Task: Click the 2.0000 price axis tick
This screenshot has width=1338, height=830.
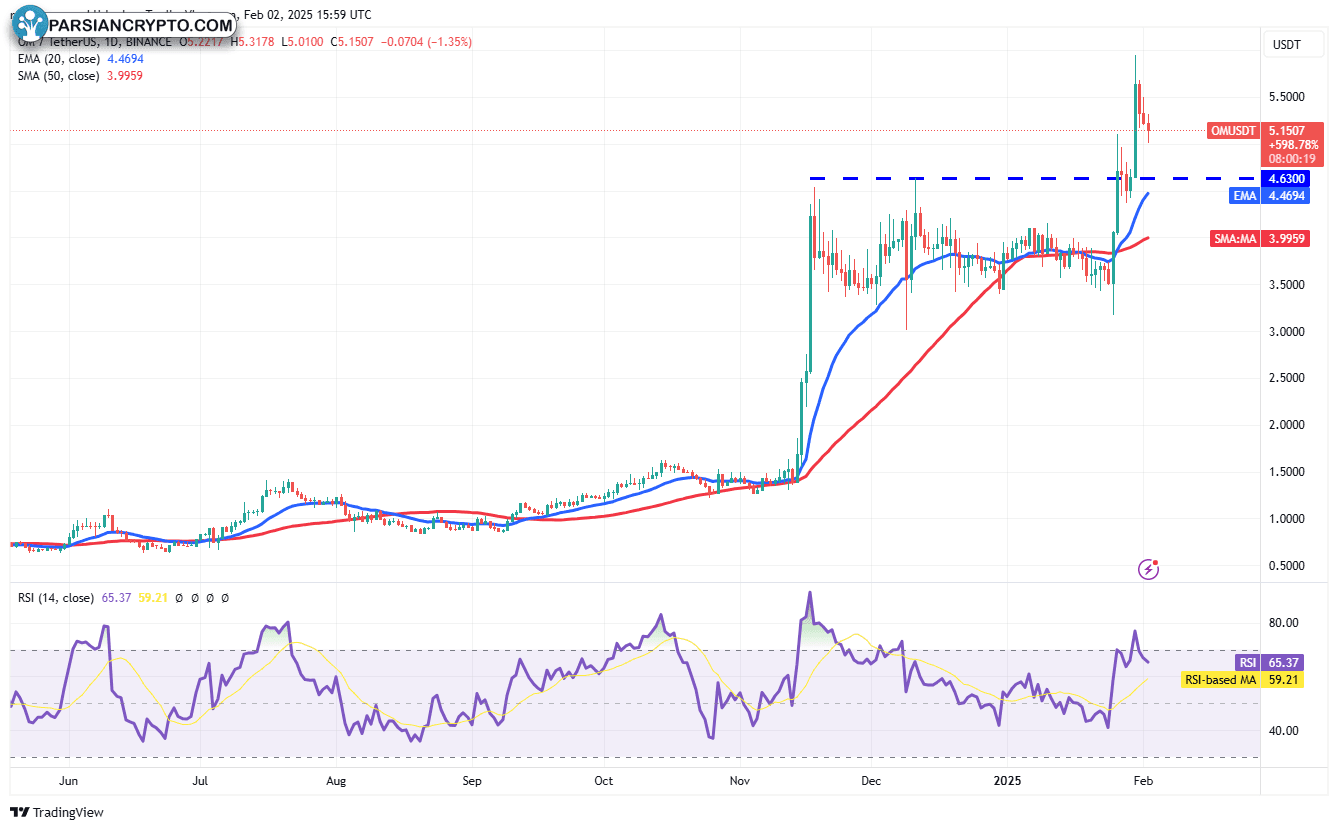Action: click(x=1286, y=425)
